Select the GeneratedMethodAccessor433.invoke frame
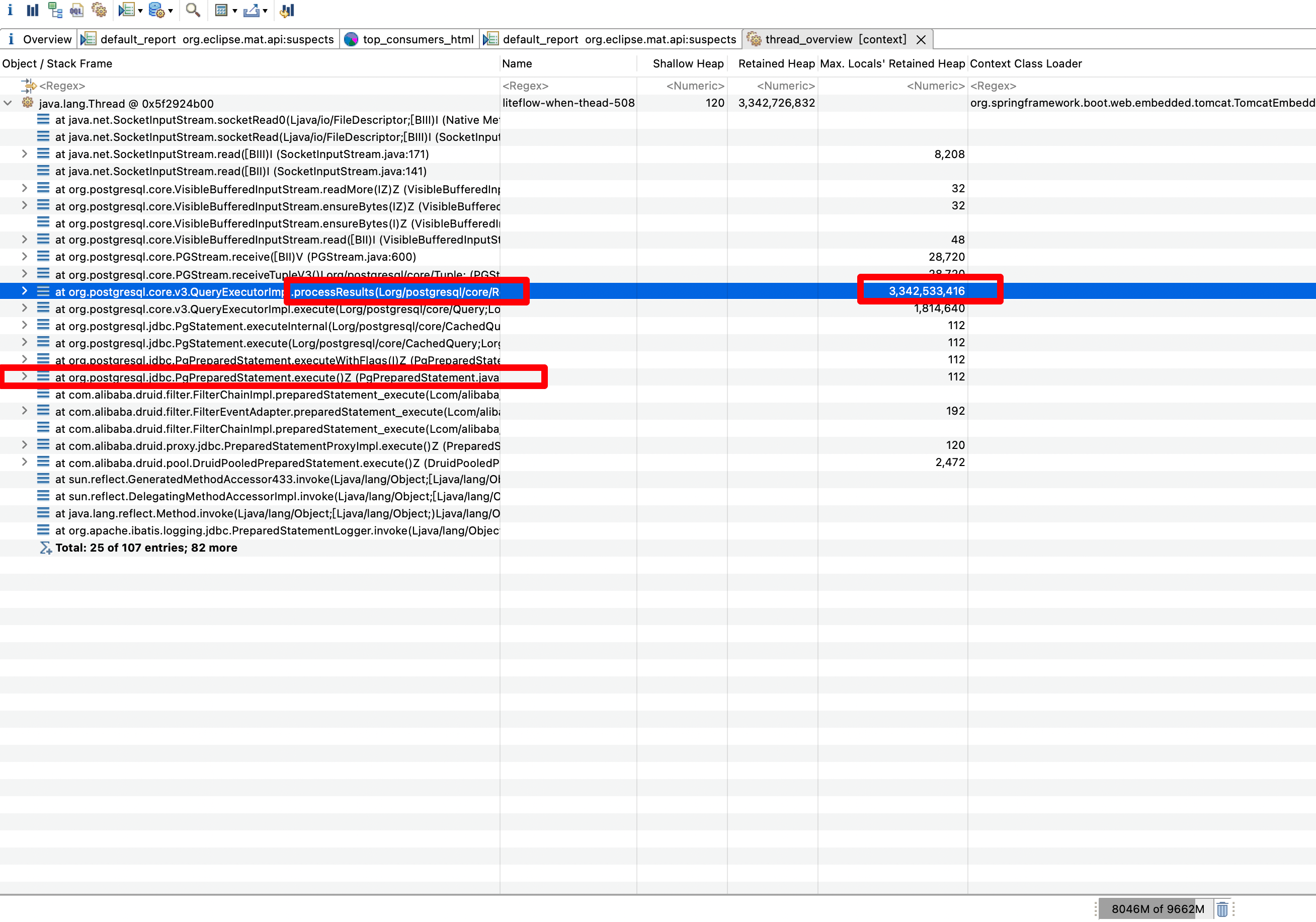The width and height of the screenshot is (1316, 922). (x=277, y=479)
